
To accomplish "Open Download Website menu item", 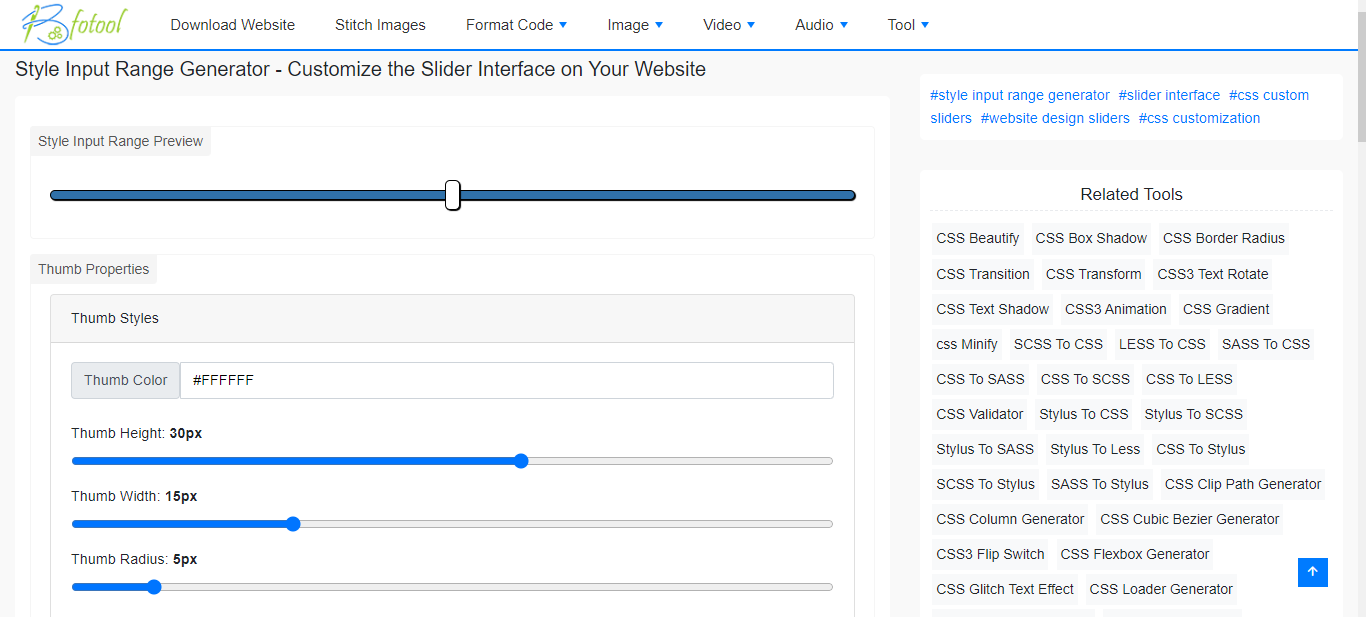I will coord(232,25).
